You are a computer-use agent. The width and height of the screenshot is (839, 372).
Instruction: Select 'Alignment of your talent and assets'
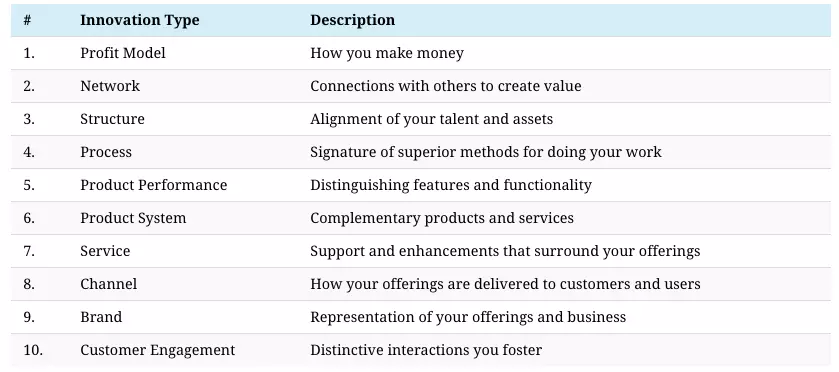[x=432, y=119]
